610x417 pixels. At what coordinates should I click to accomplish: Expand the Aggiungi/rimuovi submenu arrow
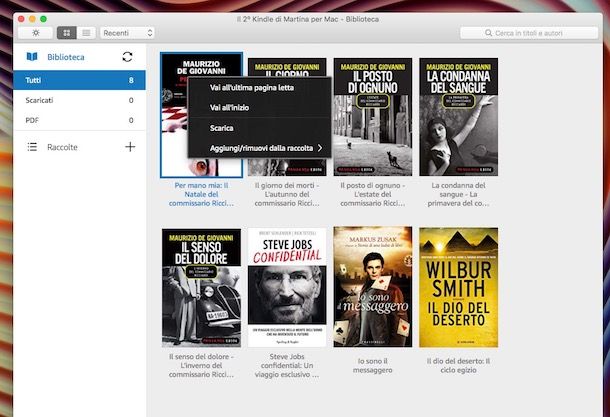[x=320, y=148]
